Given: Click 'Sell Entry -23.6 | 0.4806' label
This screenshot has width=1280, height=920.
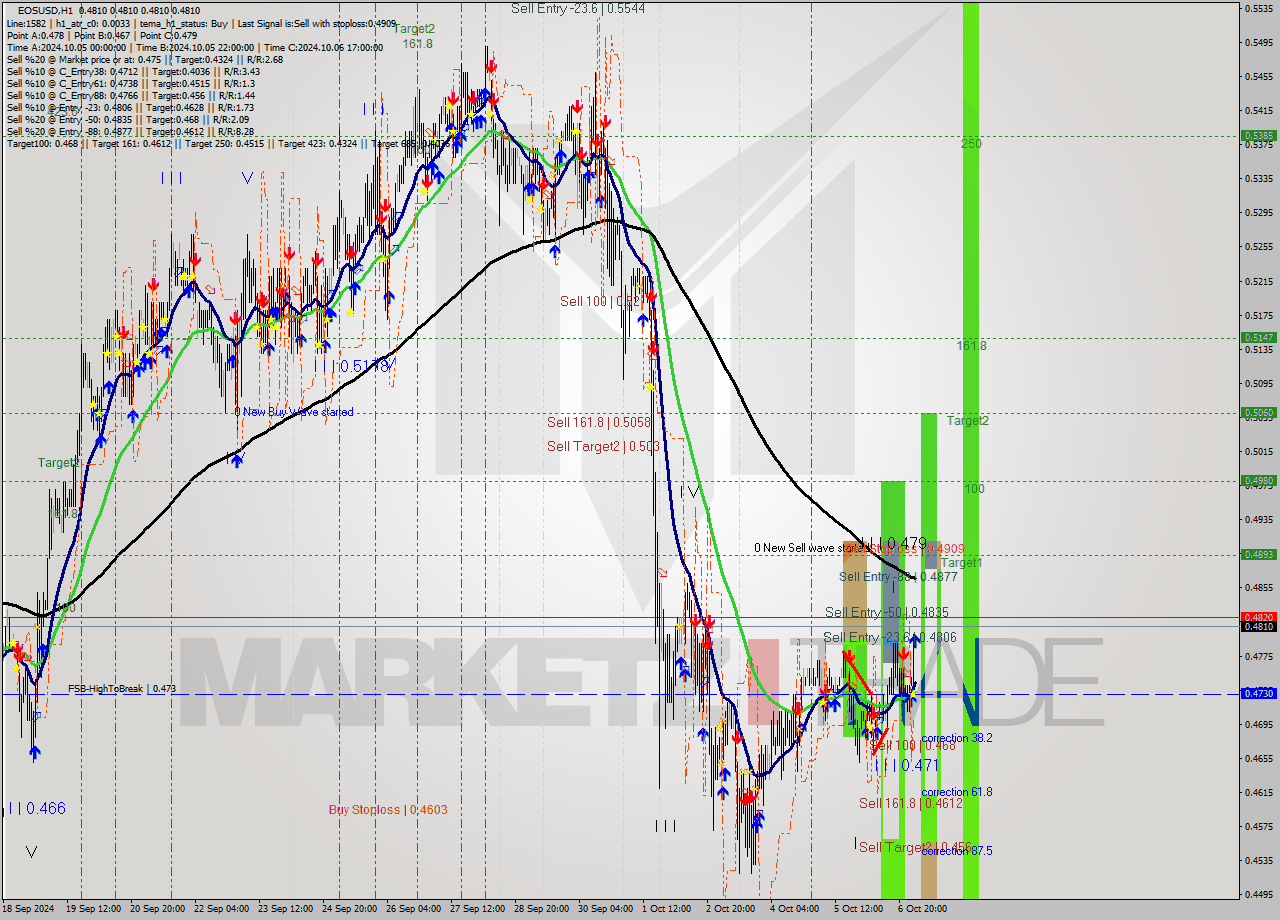Looking at the screenshot, I should click(x=890, y=637).
